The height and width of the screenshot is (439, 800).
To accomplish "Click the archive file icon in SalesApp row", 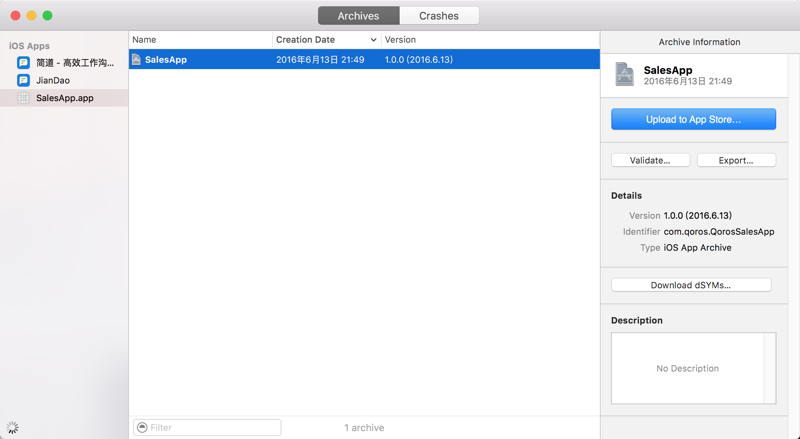I will [136, 59].
